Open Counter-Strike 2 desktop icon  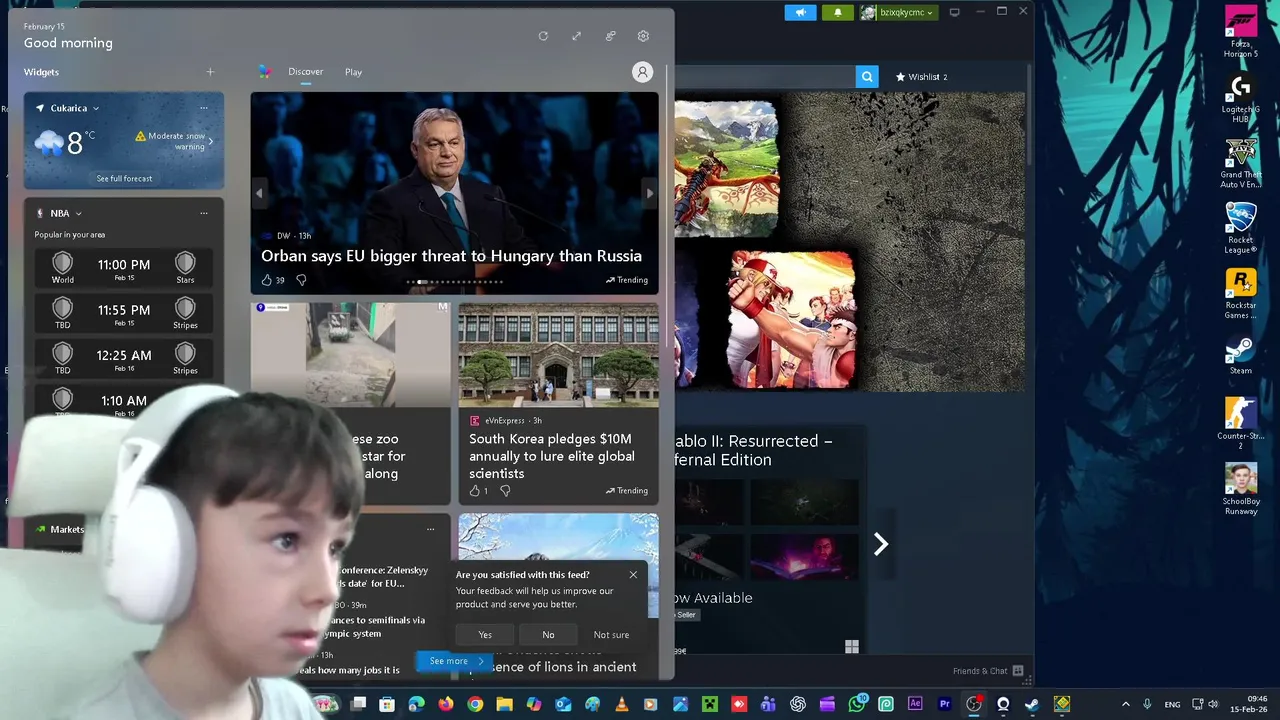pyautogui.click(x=1241, y=424)
